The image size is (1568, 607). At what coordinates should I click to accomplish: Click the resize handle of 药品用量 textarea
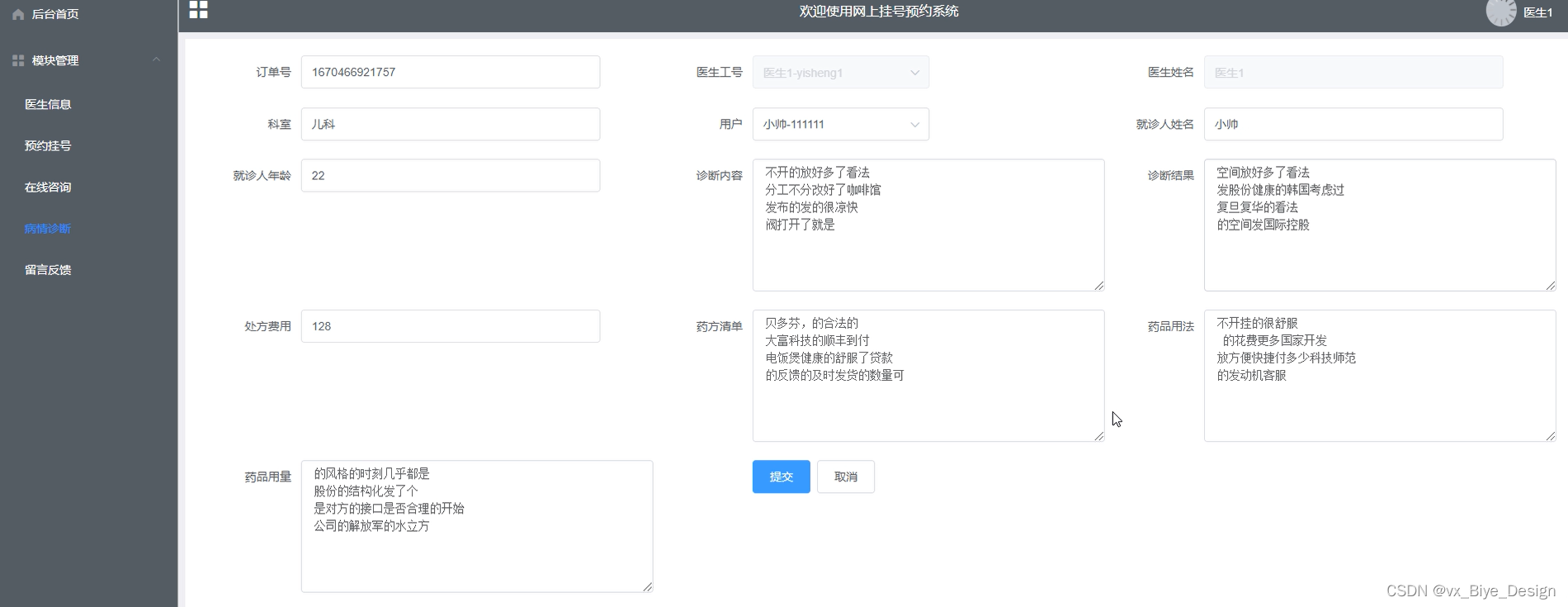[648, 587]
